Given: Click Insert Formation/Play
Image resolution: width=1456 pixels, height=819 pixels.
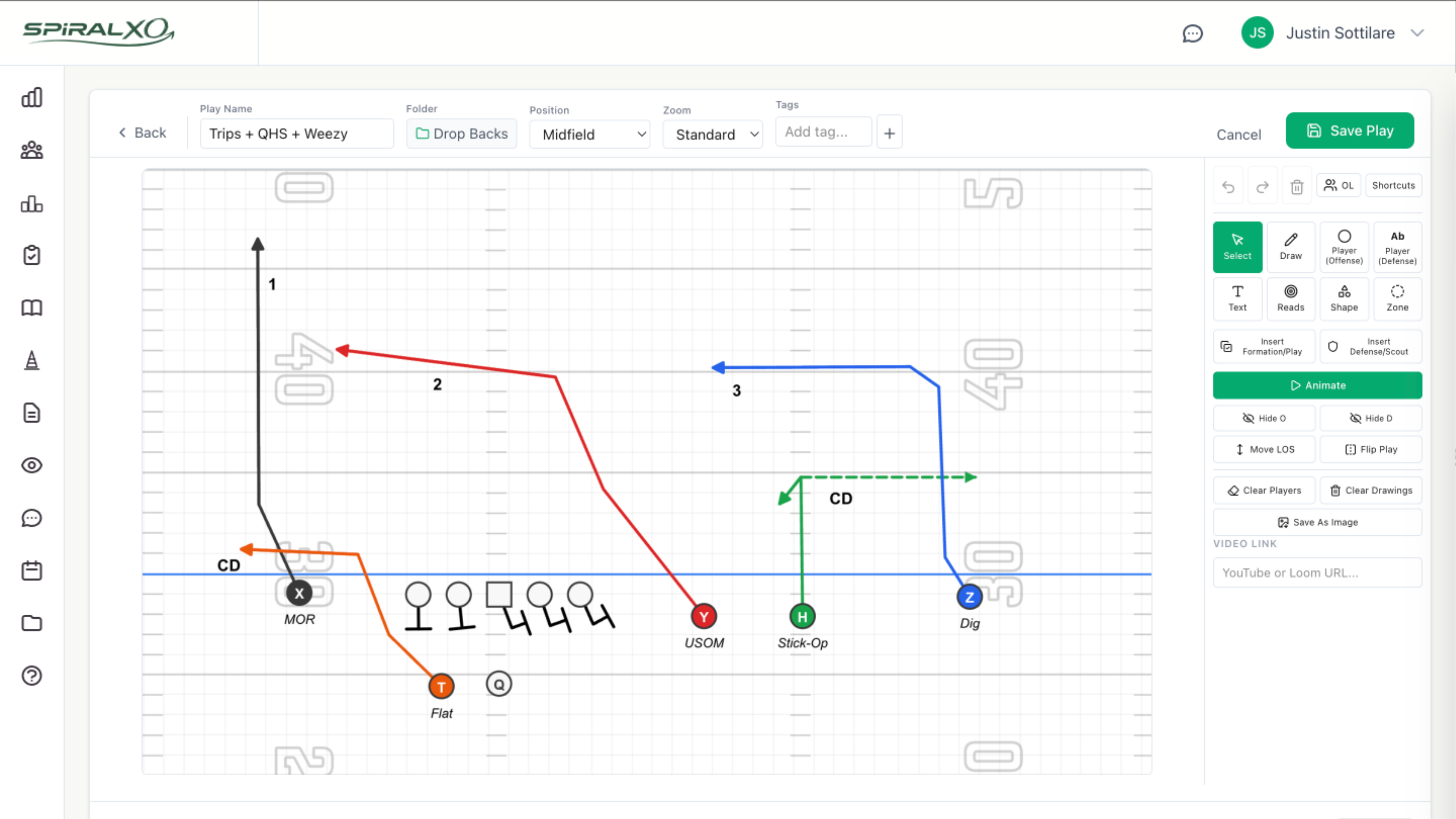Looking at the screenshot, I should (x=1264, y=346).
